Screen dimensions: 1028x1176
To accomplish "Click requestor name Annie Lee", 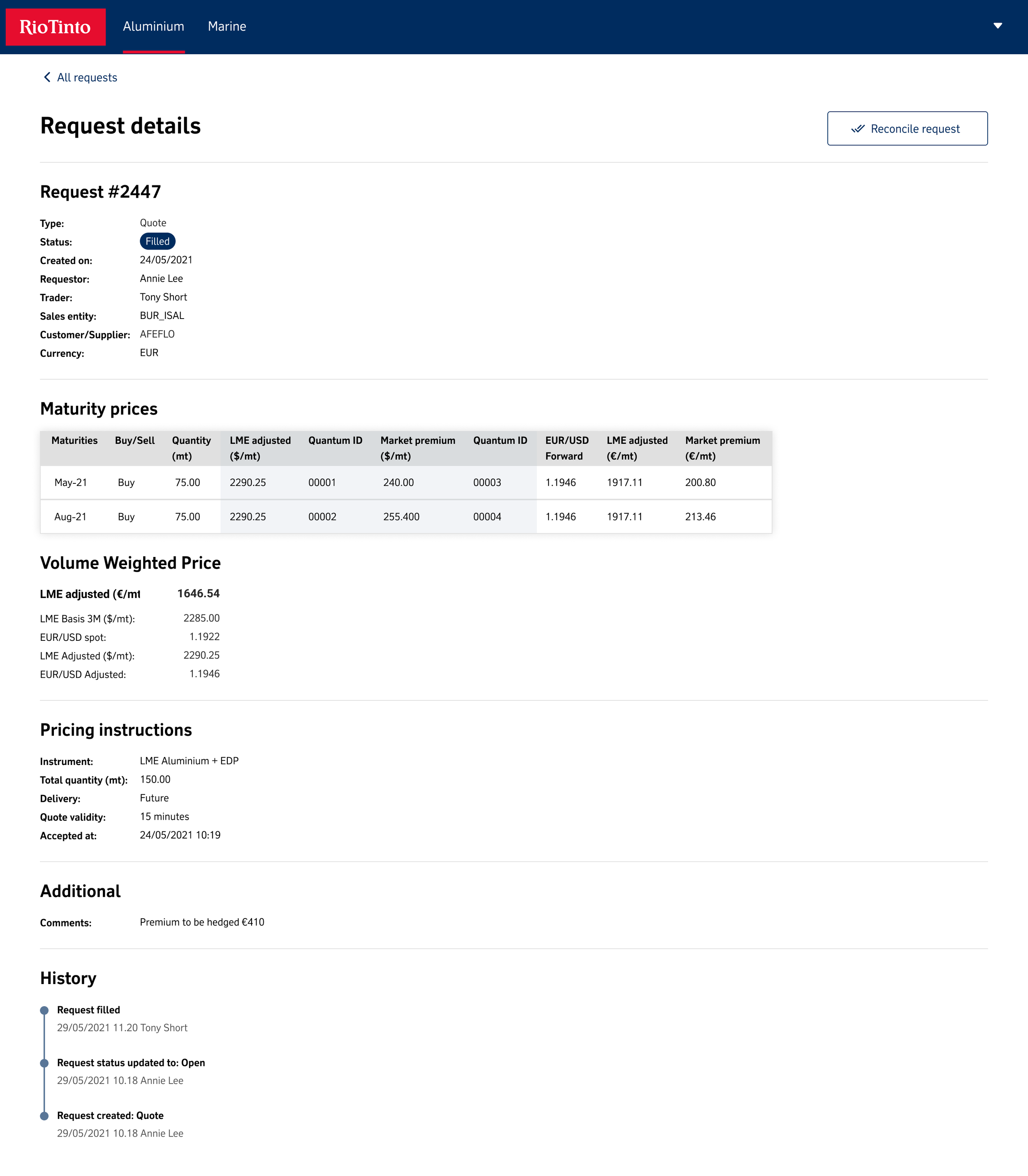I will [x=161, y=279].
